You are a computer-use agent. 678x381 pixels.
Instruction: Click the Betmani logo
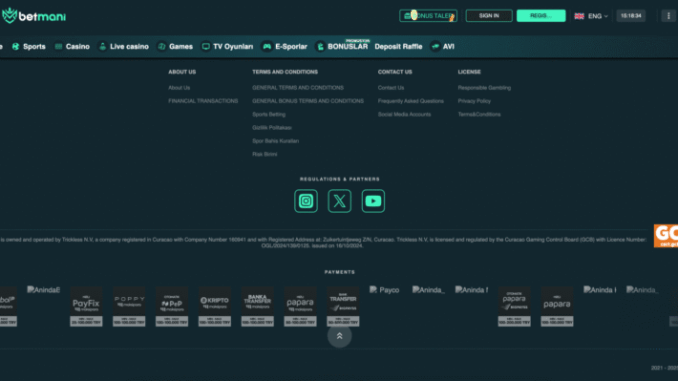click(34, 16)
